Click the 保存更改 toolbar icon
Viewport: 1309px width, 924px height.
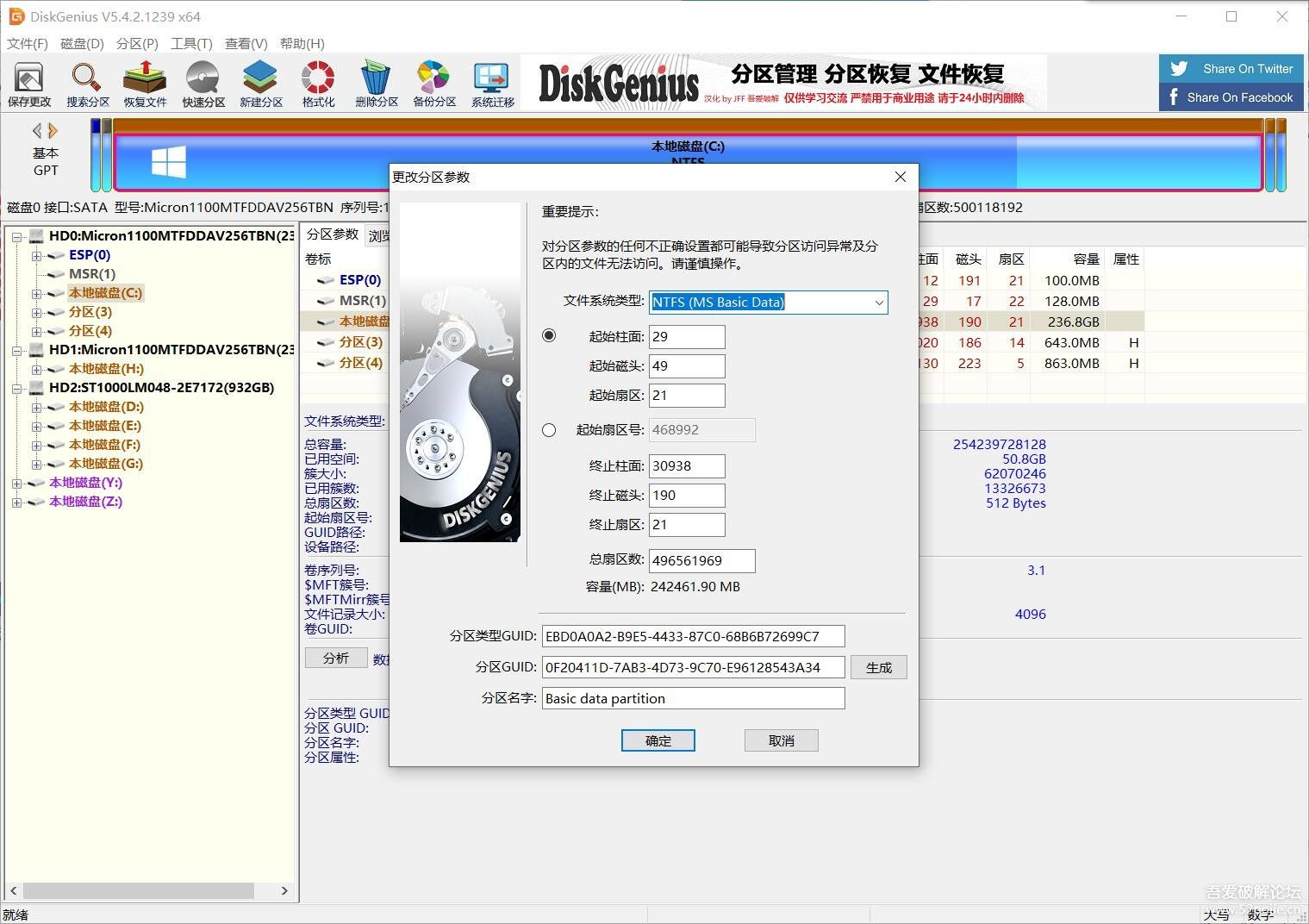point(29,84)
